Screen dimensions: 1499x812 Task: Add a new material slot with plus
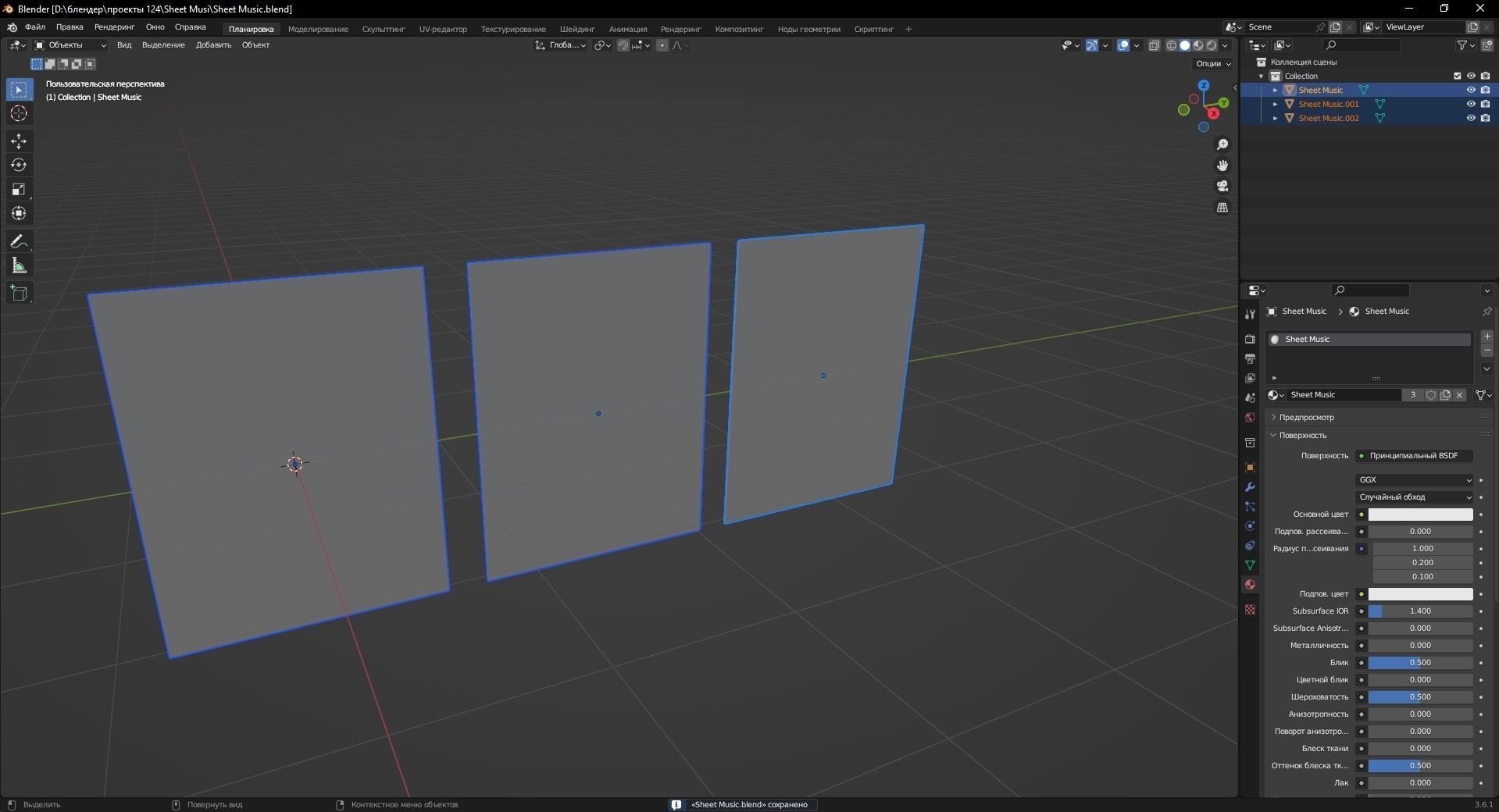[1487, 337]
